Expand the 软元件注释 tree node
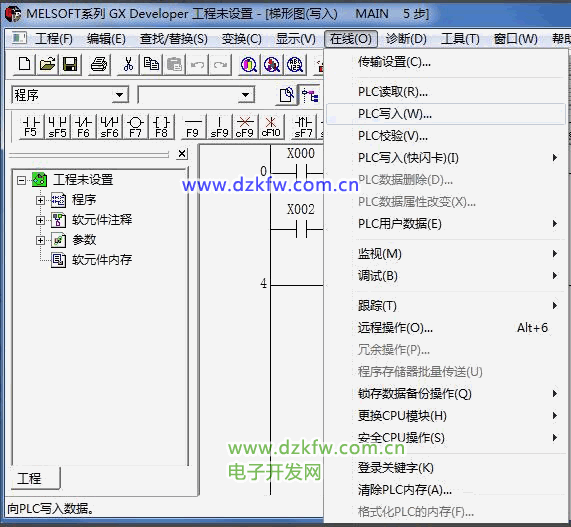571x527 pixels. click(x=40, y=220)
